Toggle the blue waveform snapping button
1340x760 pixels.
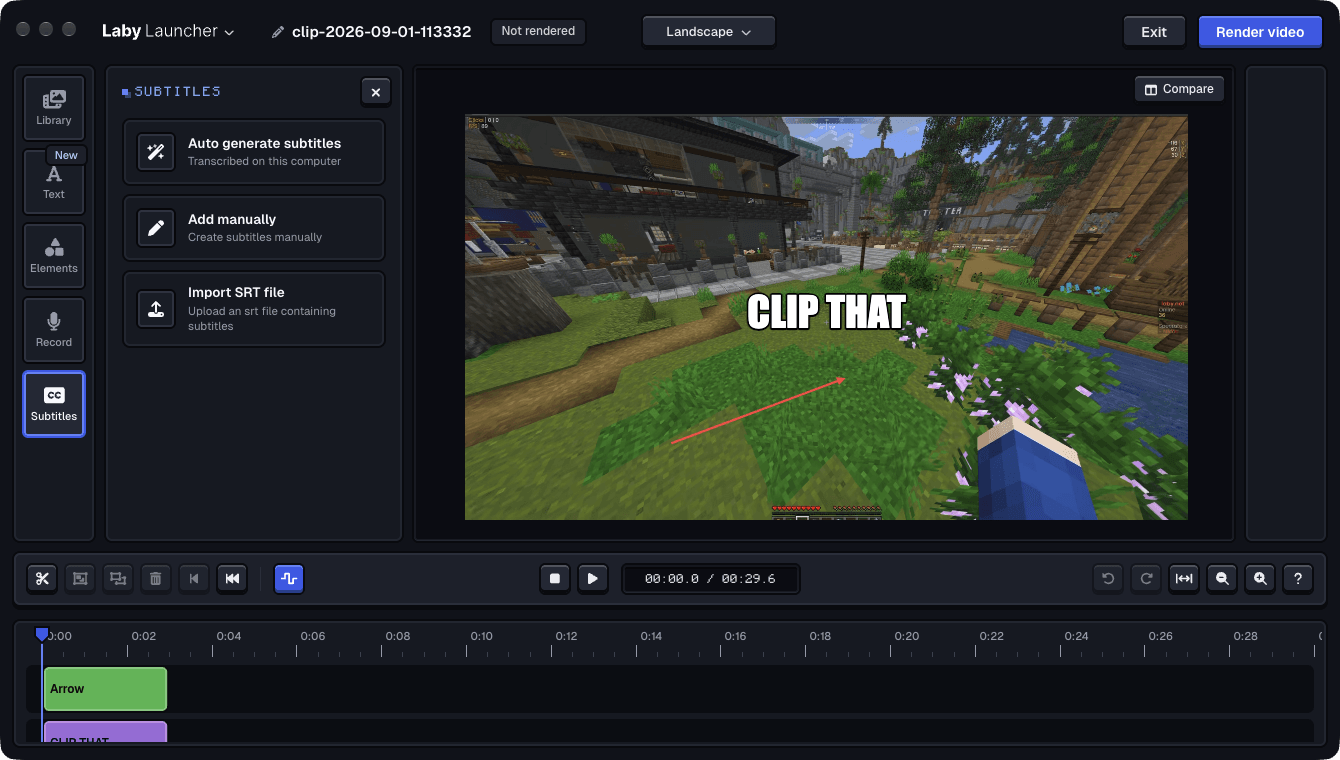coord(289,578)
